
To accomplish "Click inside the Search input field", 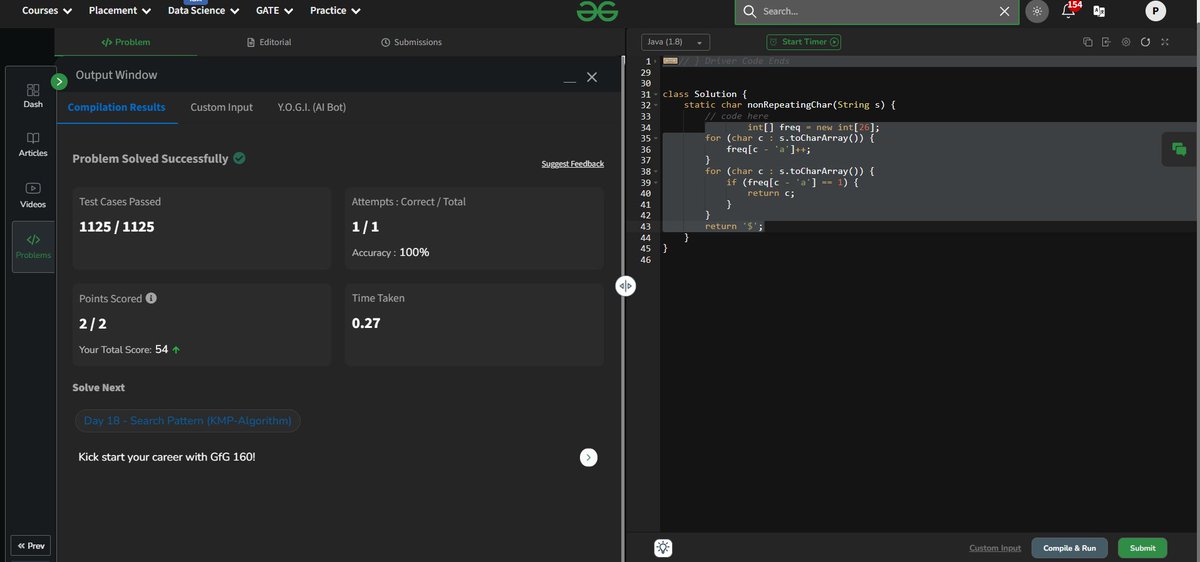I will 877,11.
